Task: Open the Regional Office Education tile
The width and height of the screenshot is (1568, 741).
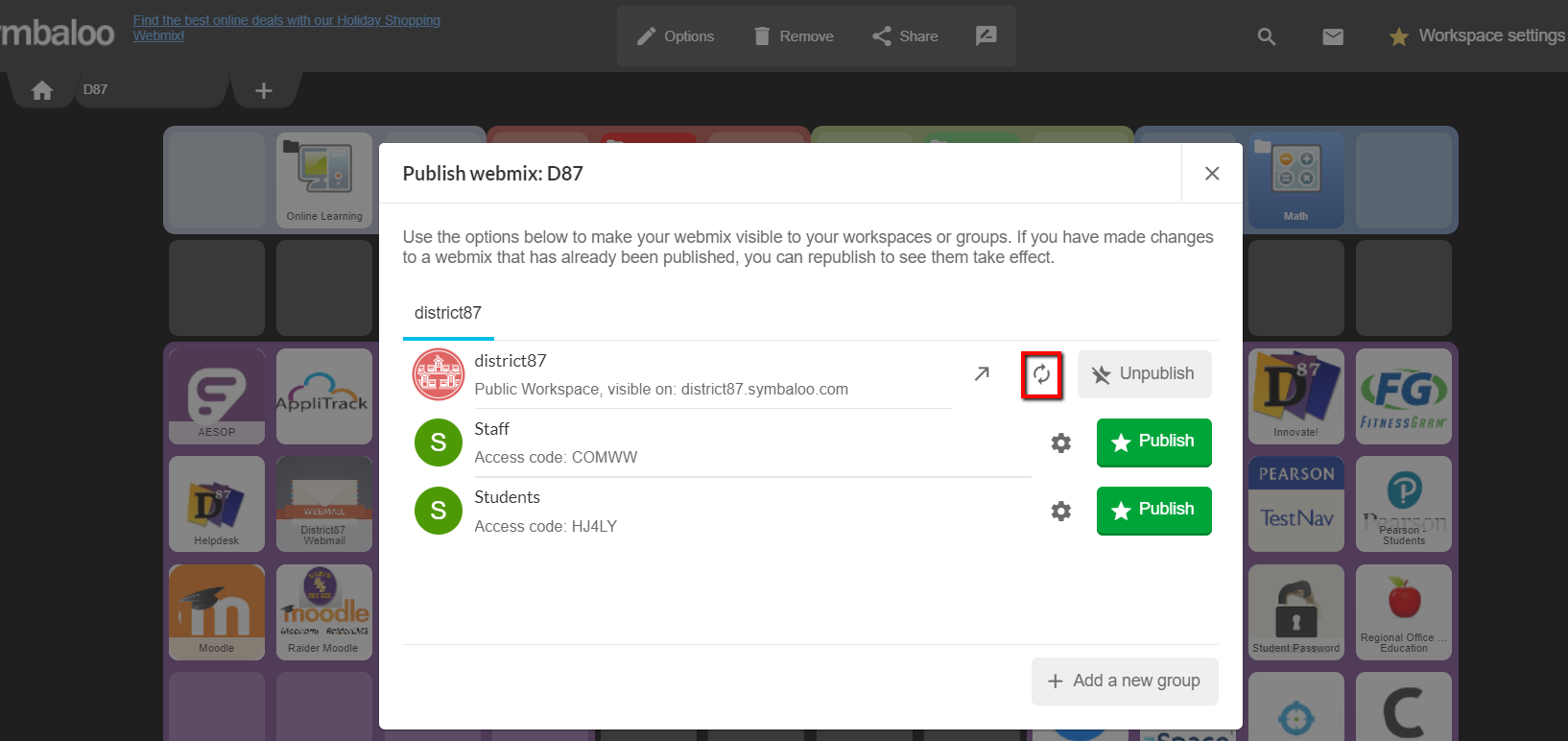Action: click(x=1404, y=611)
